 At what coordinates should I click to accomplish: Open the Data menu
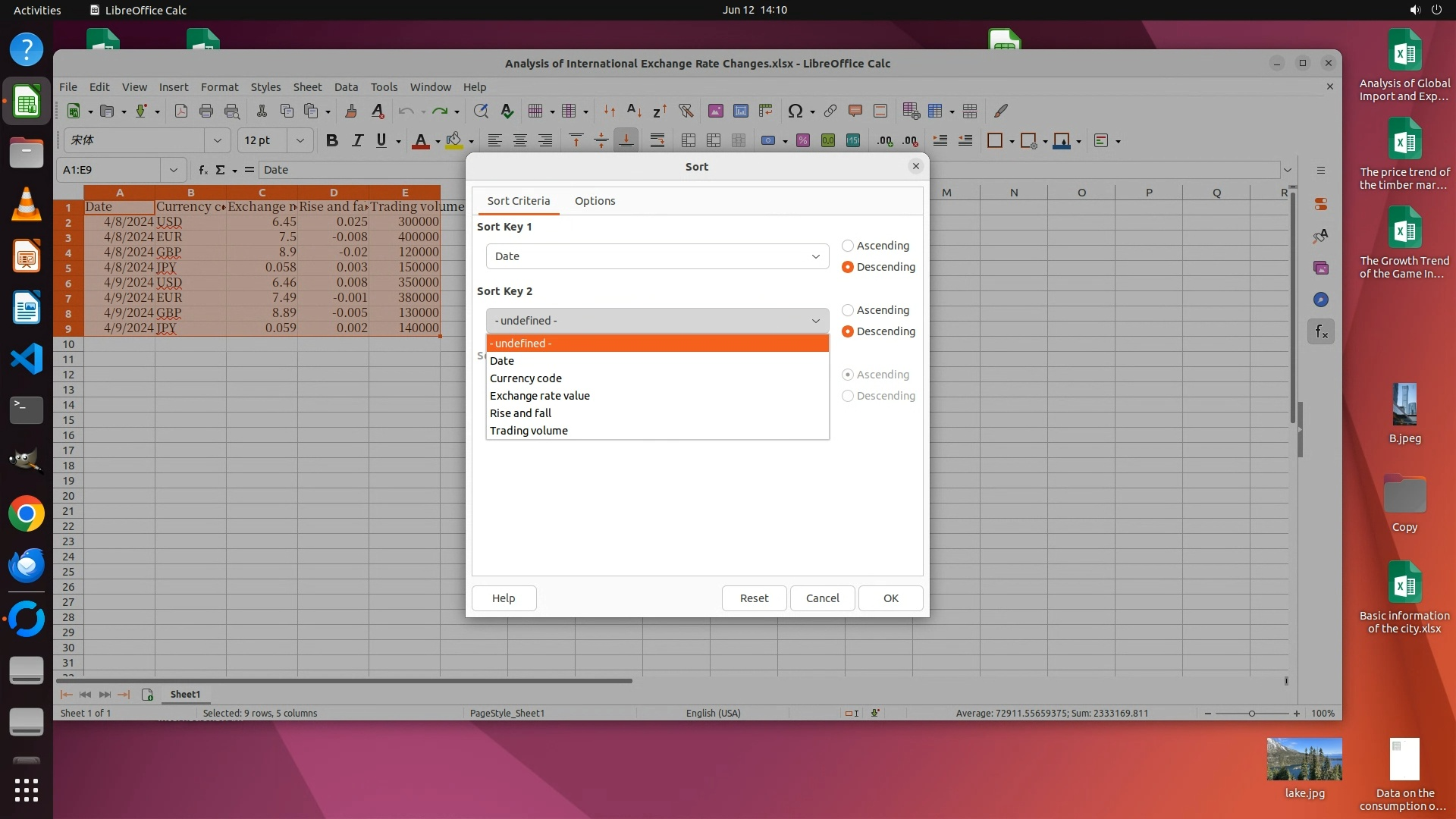tap(346, 87)
